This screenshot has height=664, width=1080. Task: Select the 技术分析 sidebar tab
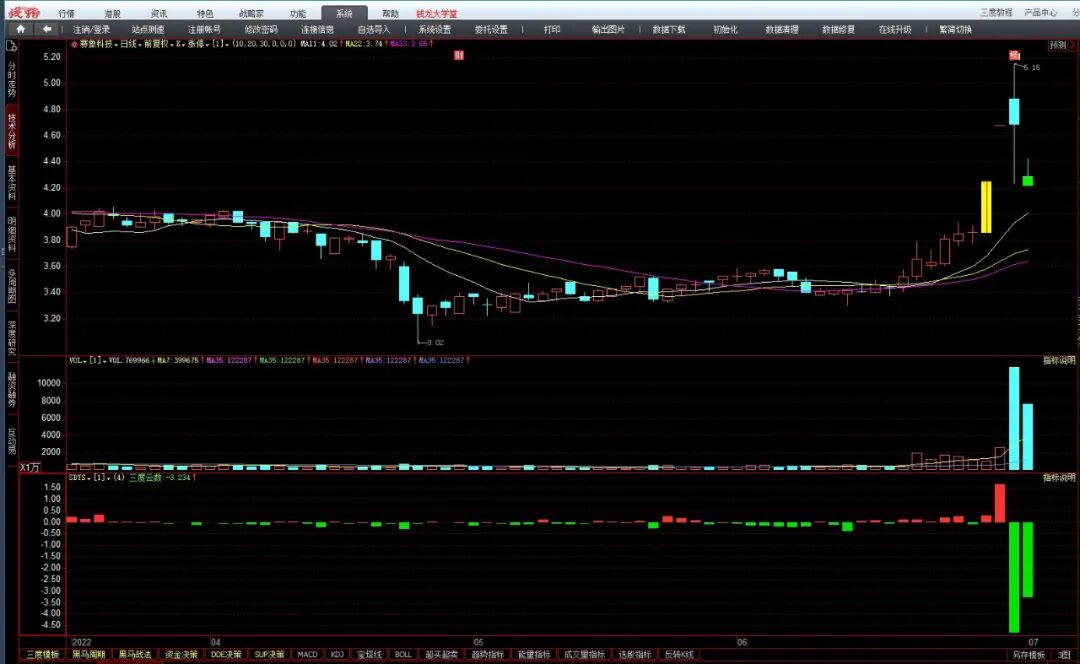click(x=12, y=132)
